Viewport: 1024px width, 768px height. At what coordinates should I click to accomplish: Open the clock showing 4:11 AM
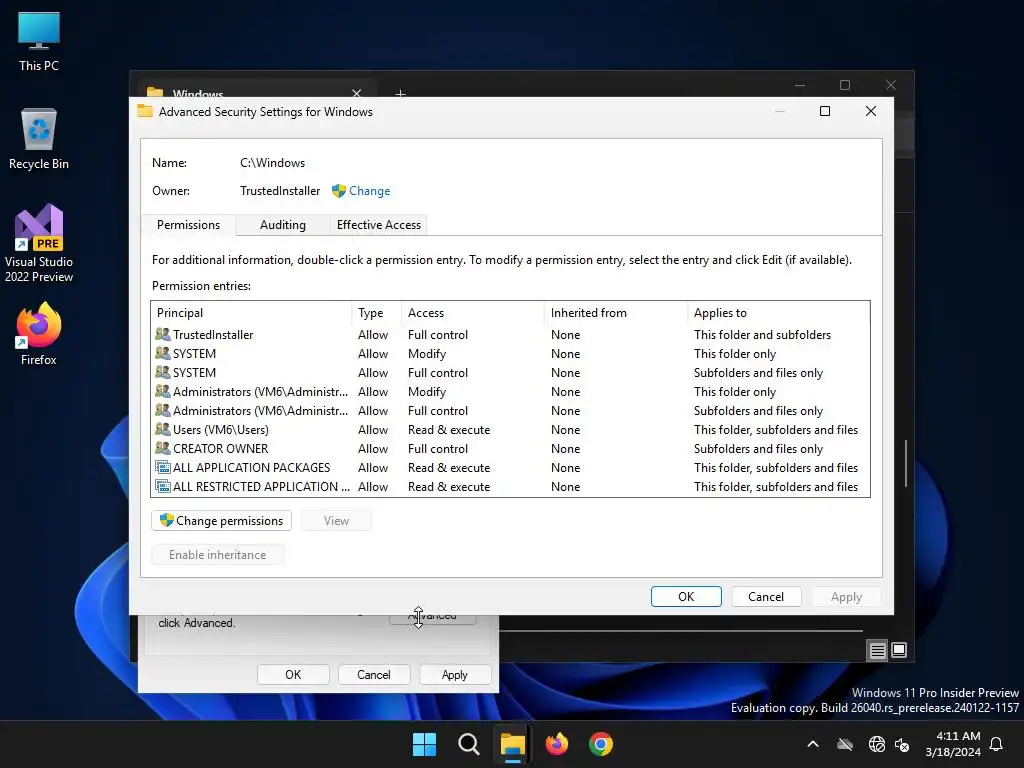coord(953,744)
